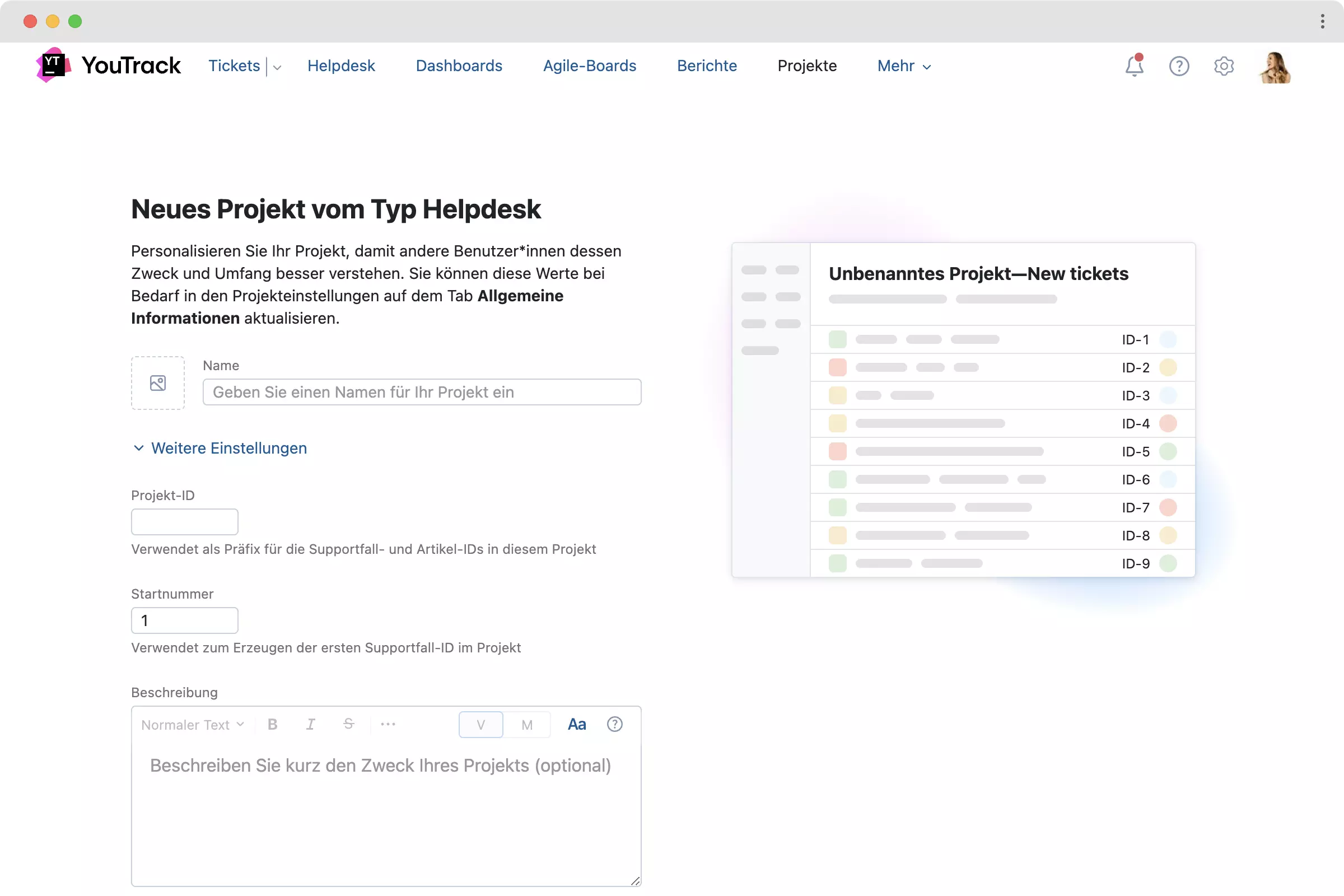Image resolution: width=1344 pixels, height=896 pixels.
Task: Open more formatting options ellipsis
Action: click(x=388, y=725)
